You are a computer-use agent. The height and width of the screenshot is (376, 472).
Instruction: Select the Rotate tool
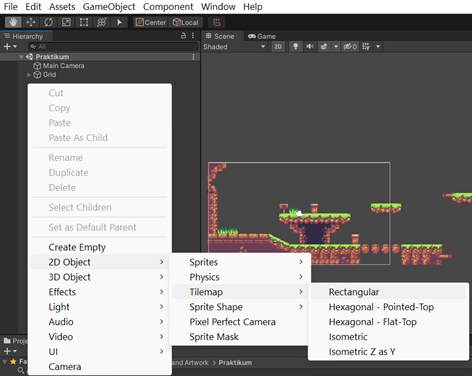click(49, 22)
